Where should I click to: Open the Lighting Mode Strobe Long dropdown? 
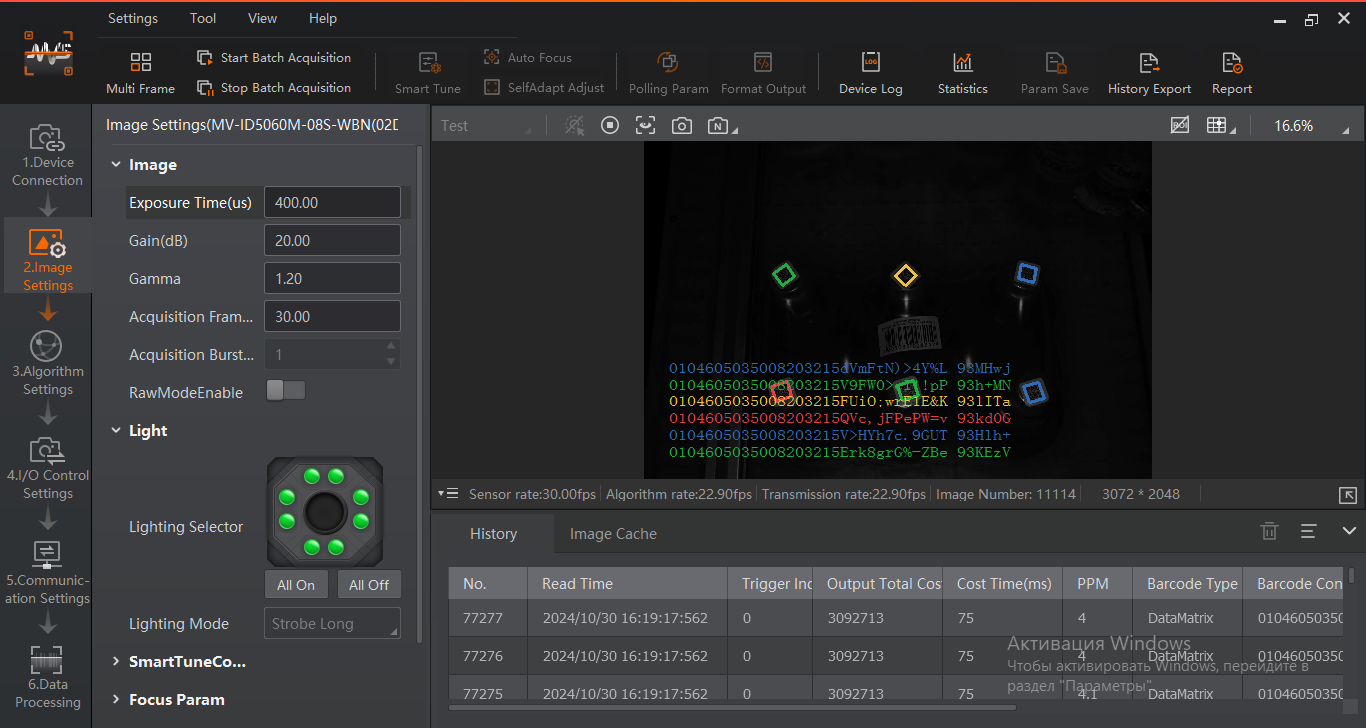tap(332, 623)
